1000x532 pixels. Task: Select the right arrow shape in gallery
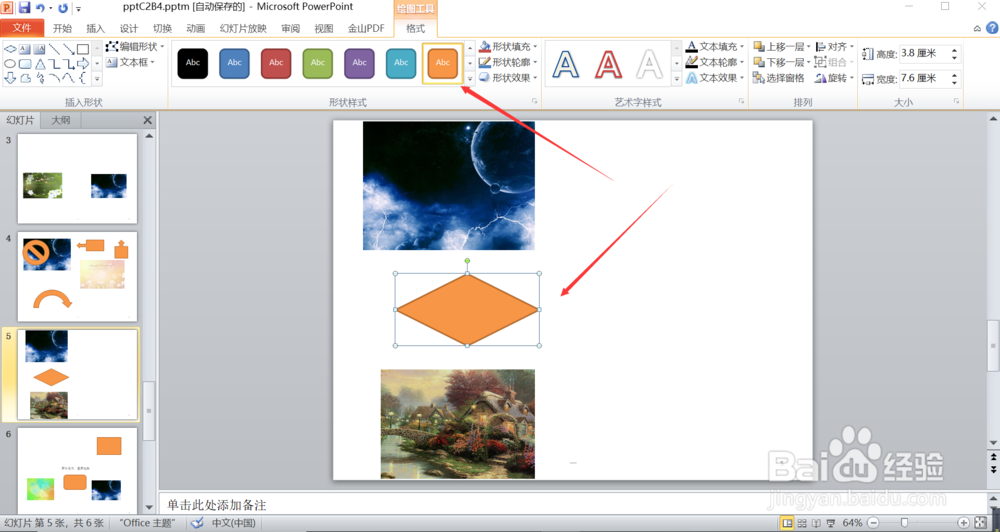(83, 64)
